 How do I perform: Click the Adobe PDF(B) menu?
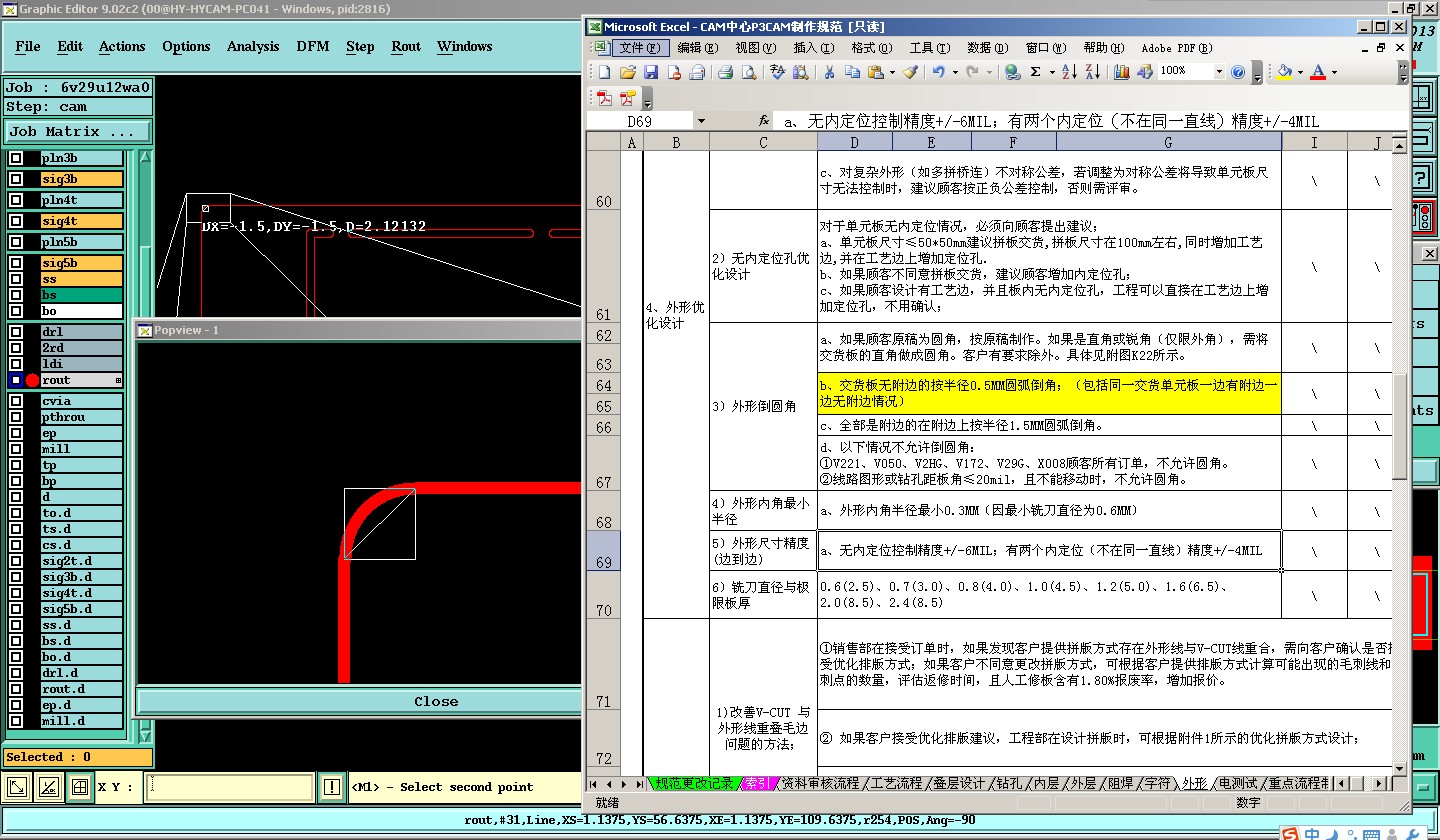coord(1176,48)
